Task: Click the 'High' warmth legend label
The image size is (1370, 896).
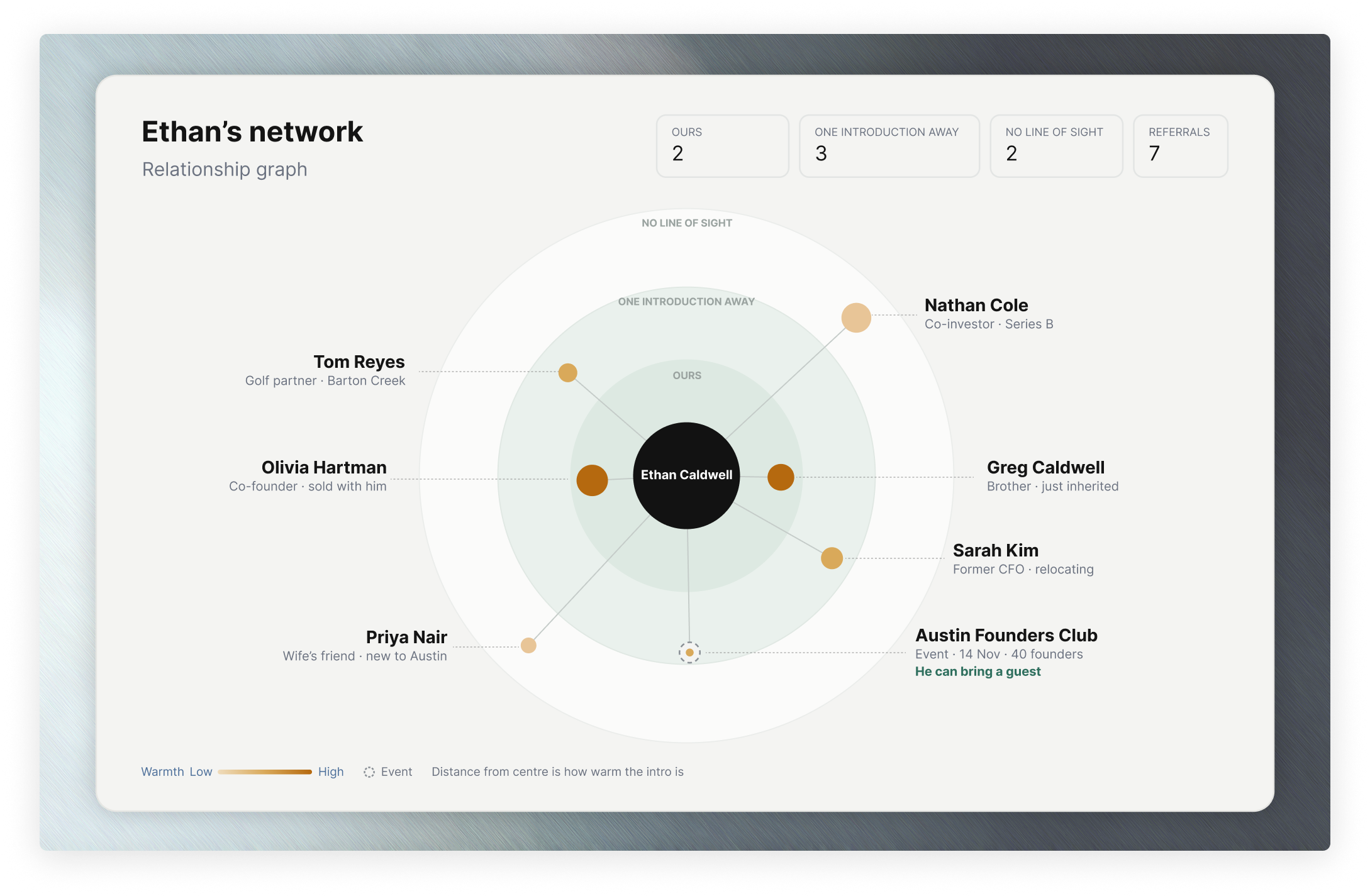Action: 331,772
